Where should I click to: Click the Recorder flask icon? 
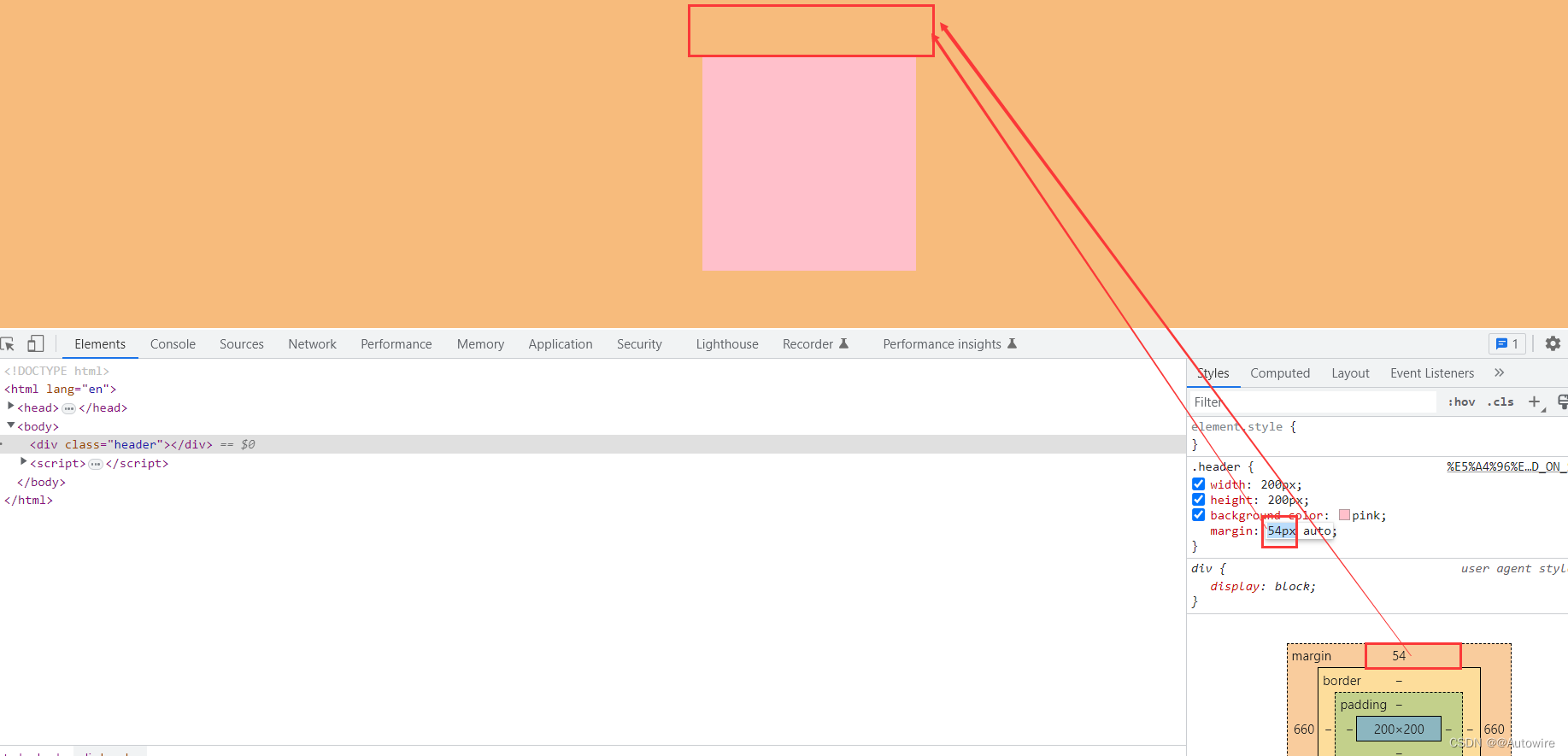tap(843, 343)
